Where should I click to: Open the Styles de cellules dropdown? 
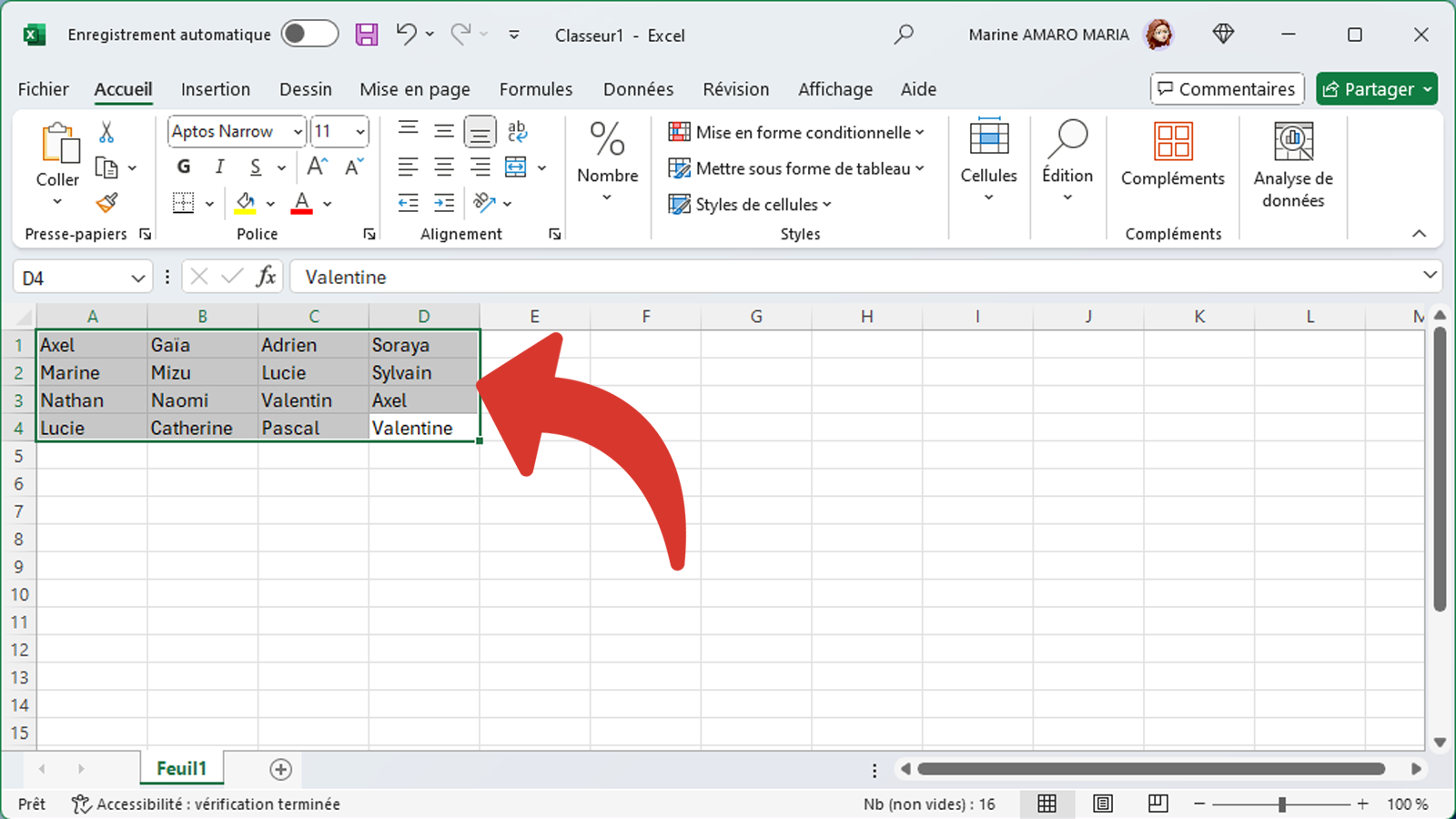tap(750, 204)
